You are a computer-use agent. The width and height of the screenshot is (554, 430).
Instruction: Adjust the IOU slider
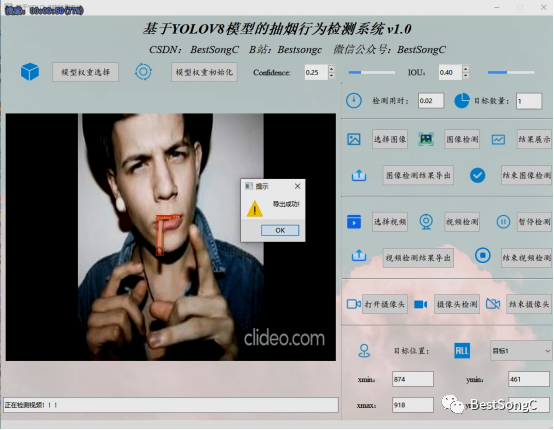point(511,72)
